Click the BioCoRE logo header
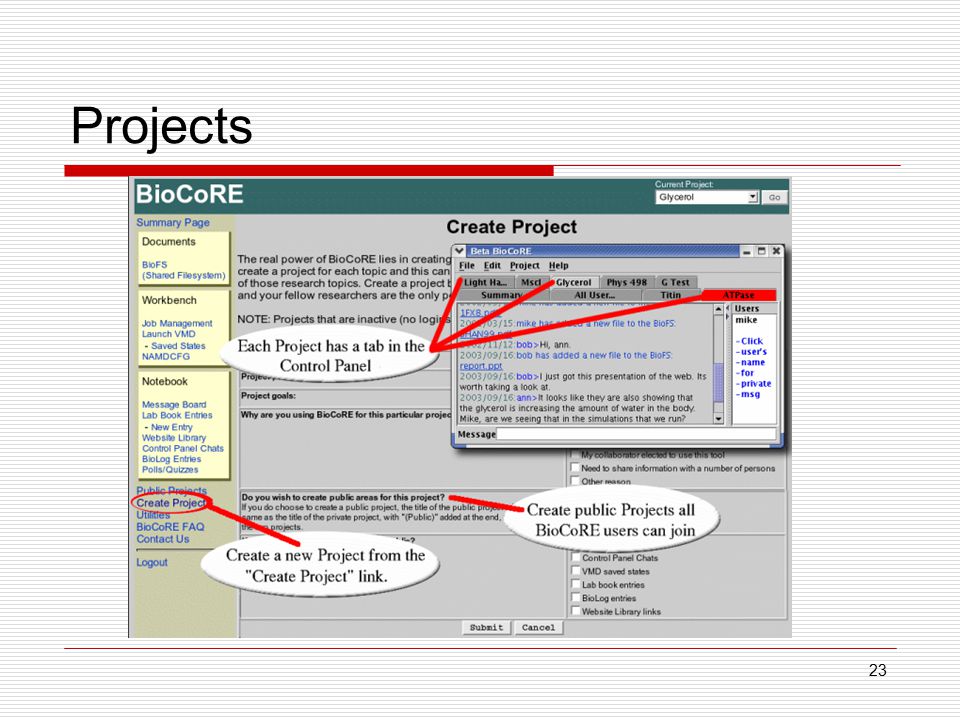Screen dimensions: 960x720 click(x=189, y=194)
